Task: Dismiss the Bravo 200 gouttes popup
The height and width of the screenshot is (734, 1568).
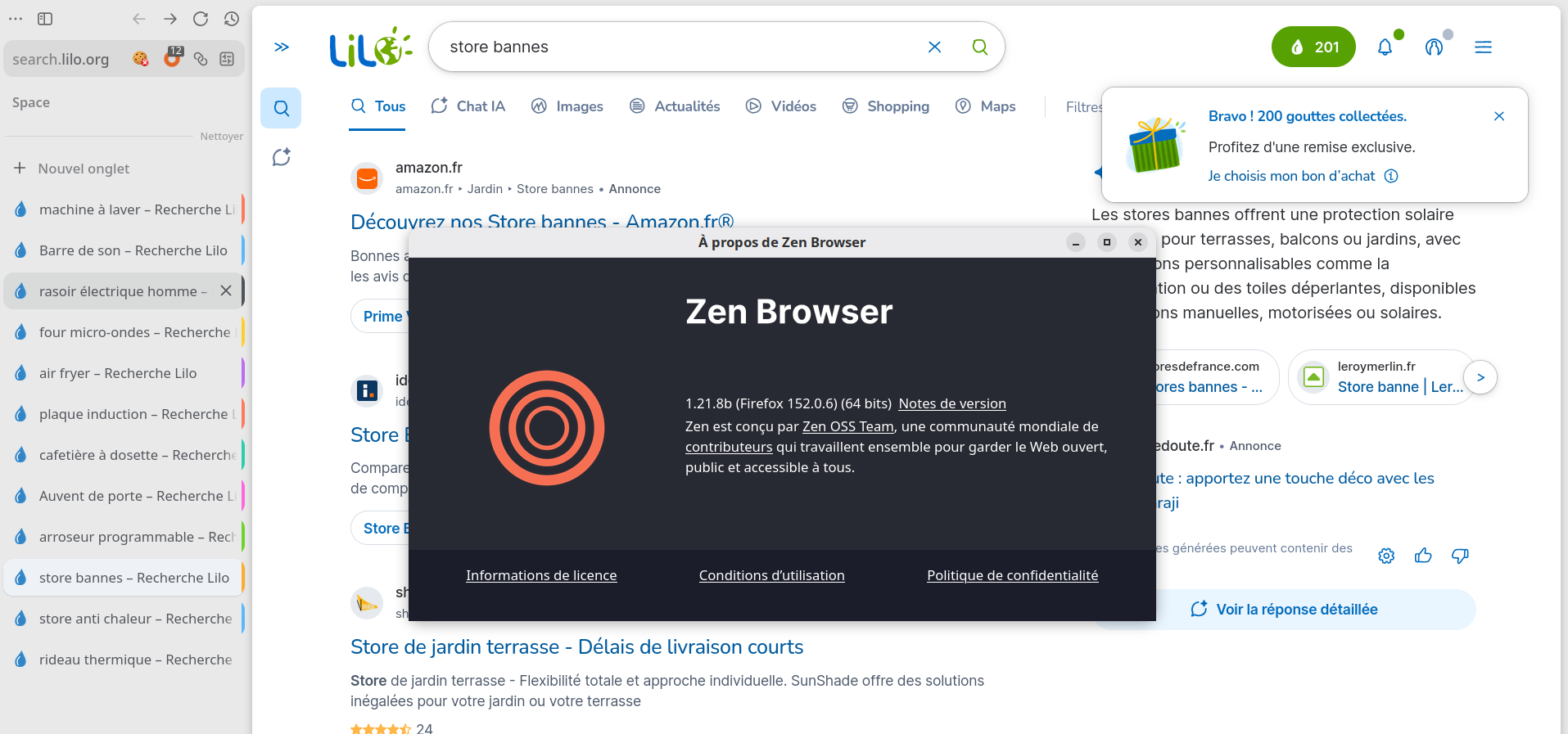Action: click(x=1499, y=116)
